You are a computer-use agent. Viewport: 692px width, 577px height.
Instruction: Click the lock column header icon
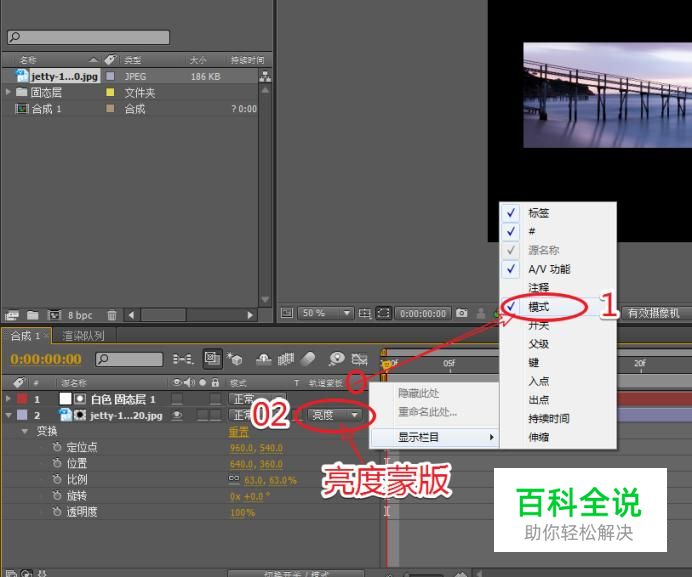tap(215, 382)
